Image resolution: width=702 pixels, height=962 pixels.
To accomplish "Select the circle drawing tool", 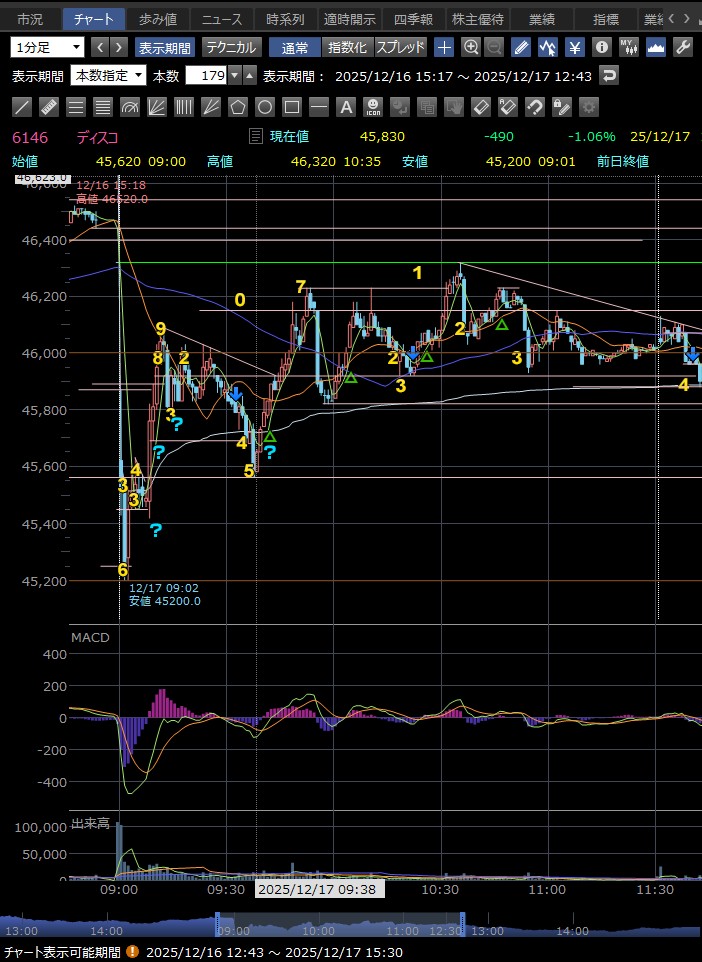I will (264, 106).
